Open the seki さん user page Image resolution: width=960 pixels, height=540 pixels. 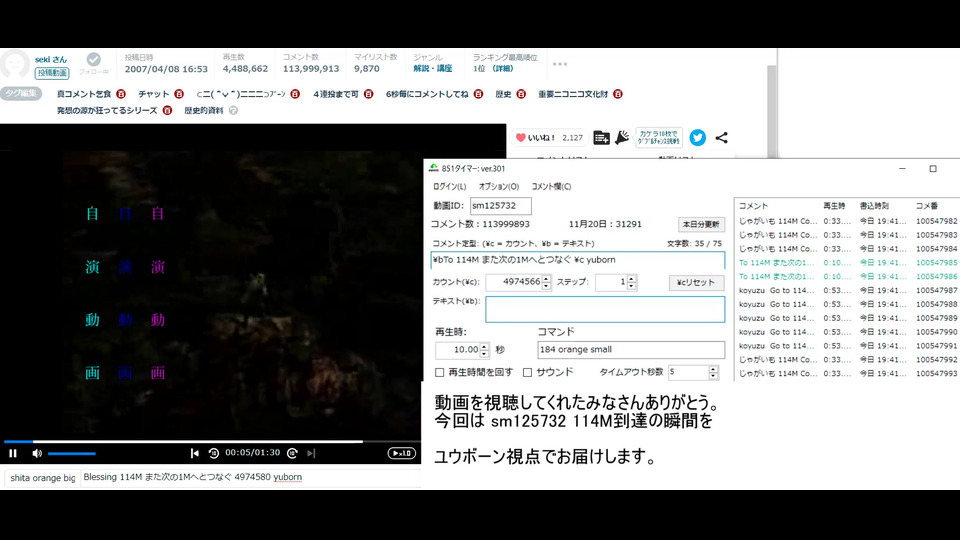click(x=51, y=59)
